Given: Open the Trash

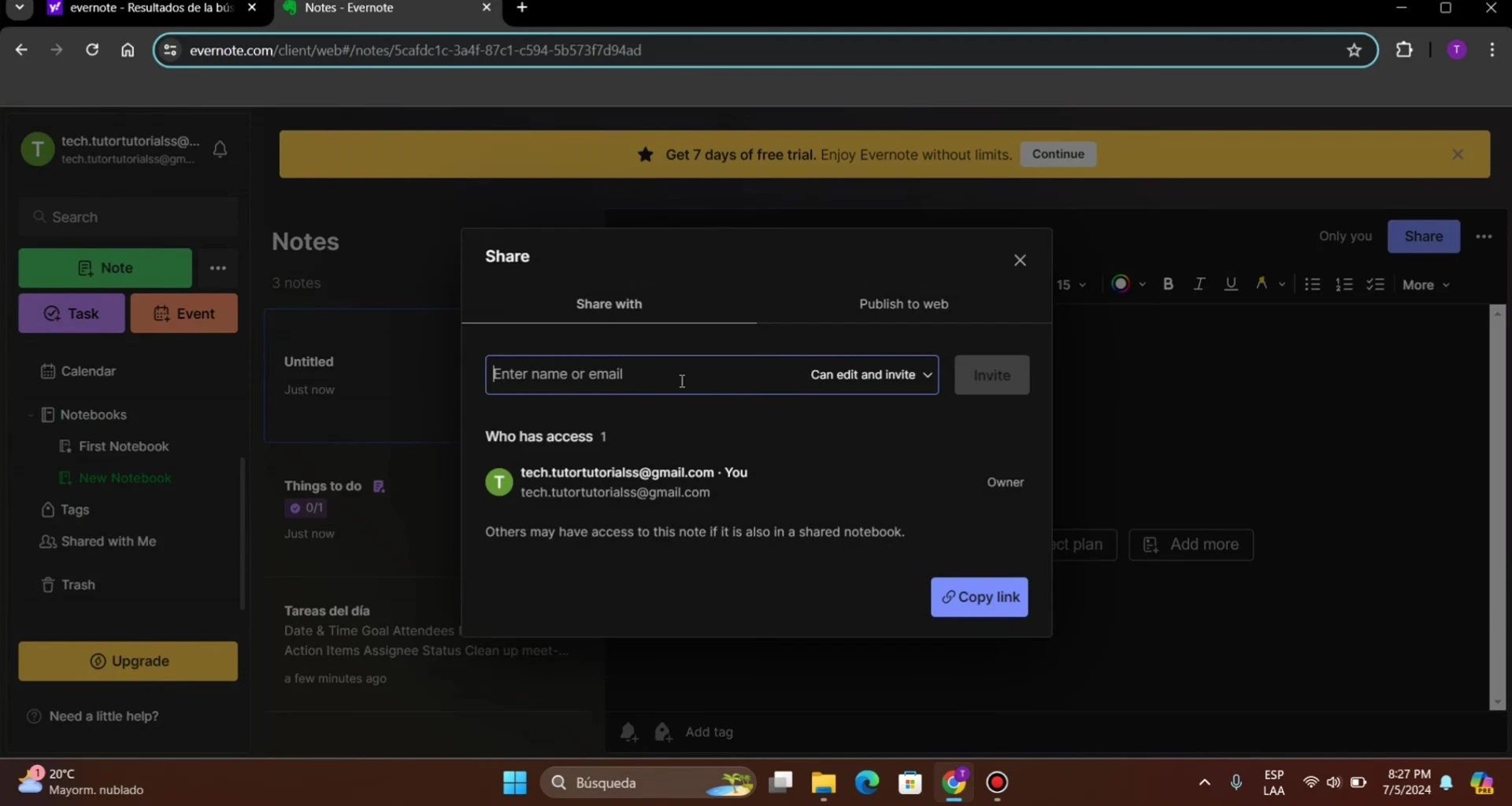Looking at the screenshot, I should pyautogui.click(x=69, y=585).
